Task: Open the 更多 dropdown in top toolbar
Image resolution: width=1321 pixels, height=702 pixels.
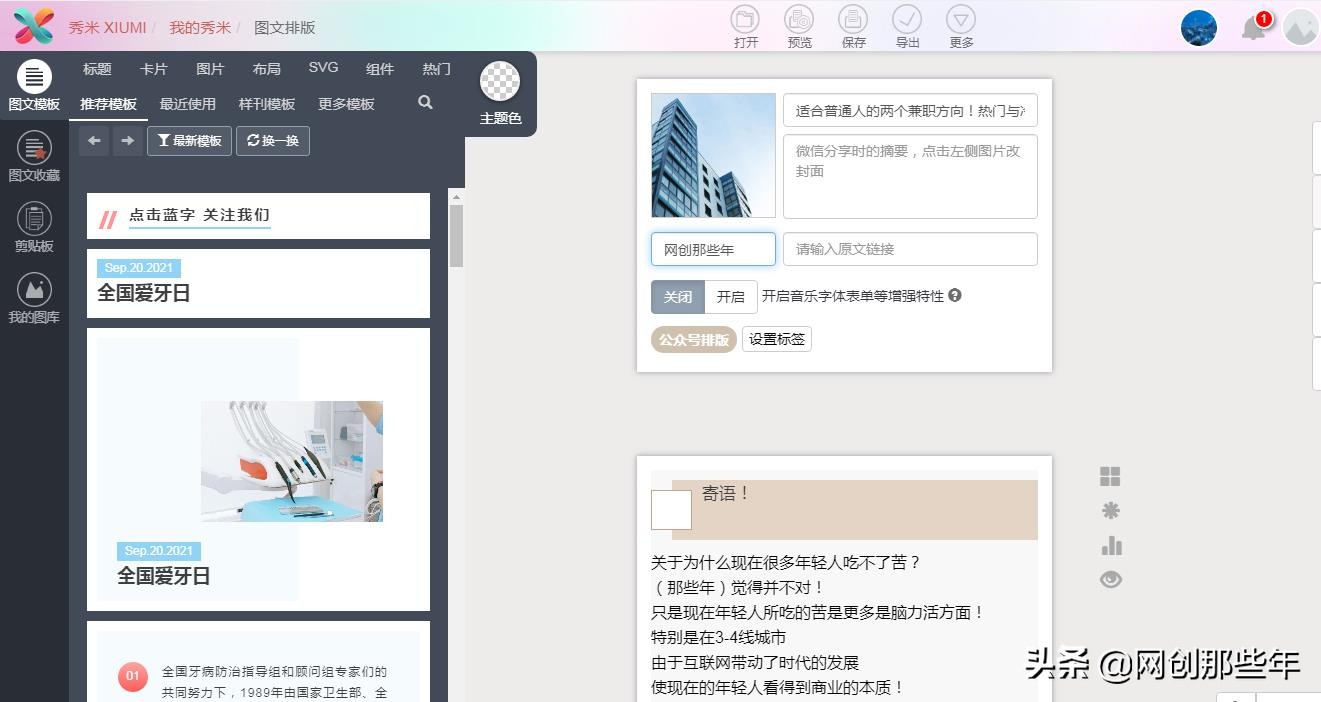Action: click(960, 26)
